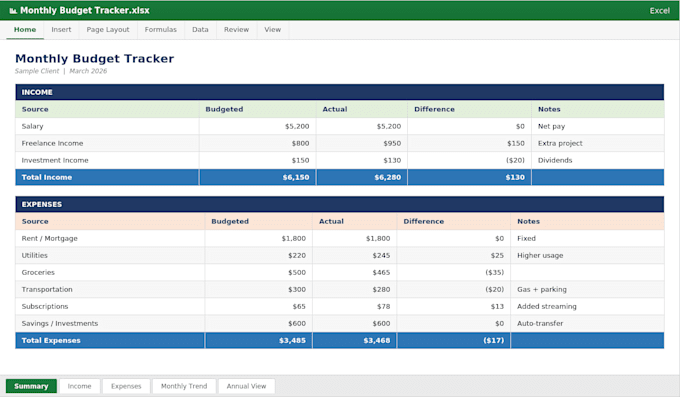
Task: Go to the Annual View sheet
Action: 246,386
